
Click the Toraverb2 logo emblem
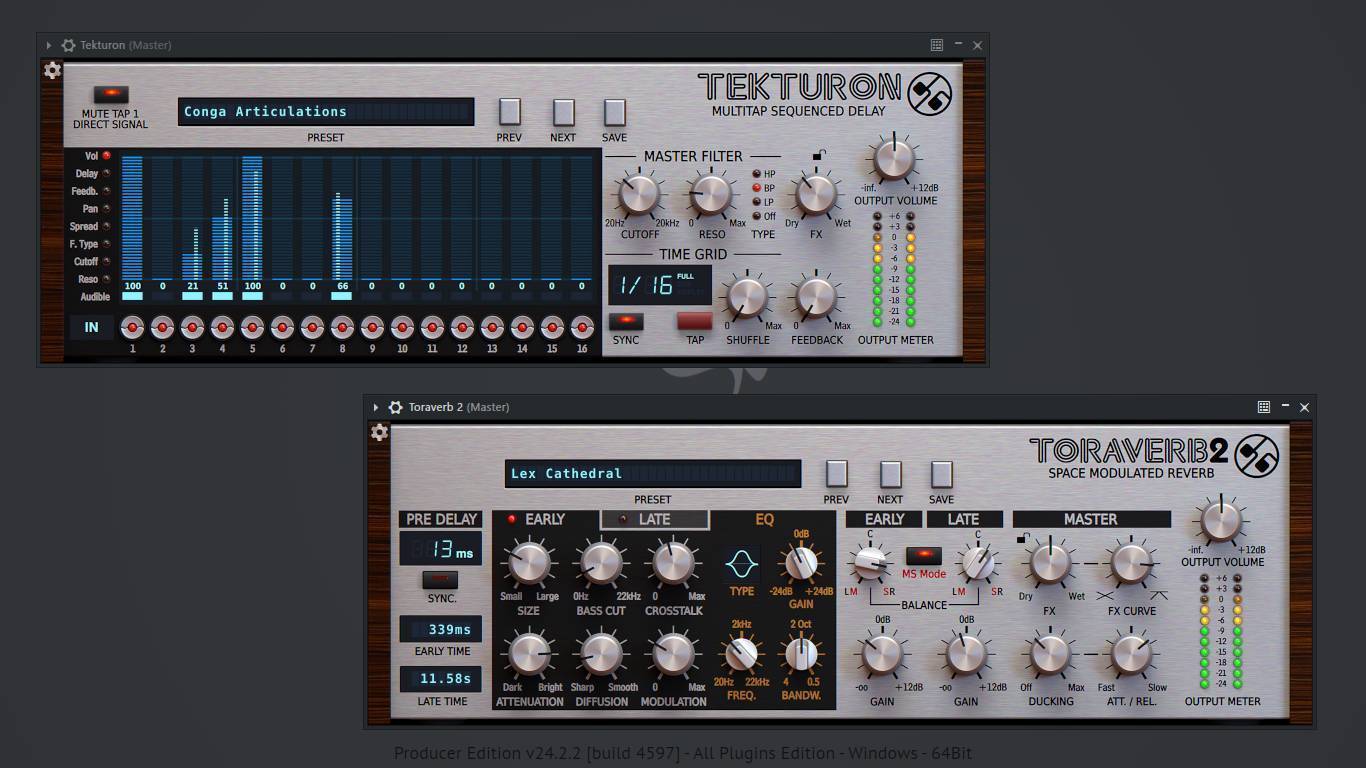point(1257,456)
